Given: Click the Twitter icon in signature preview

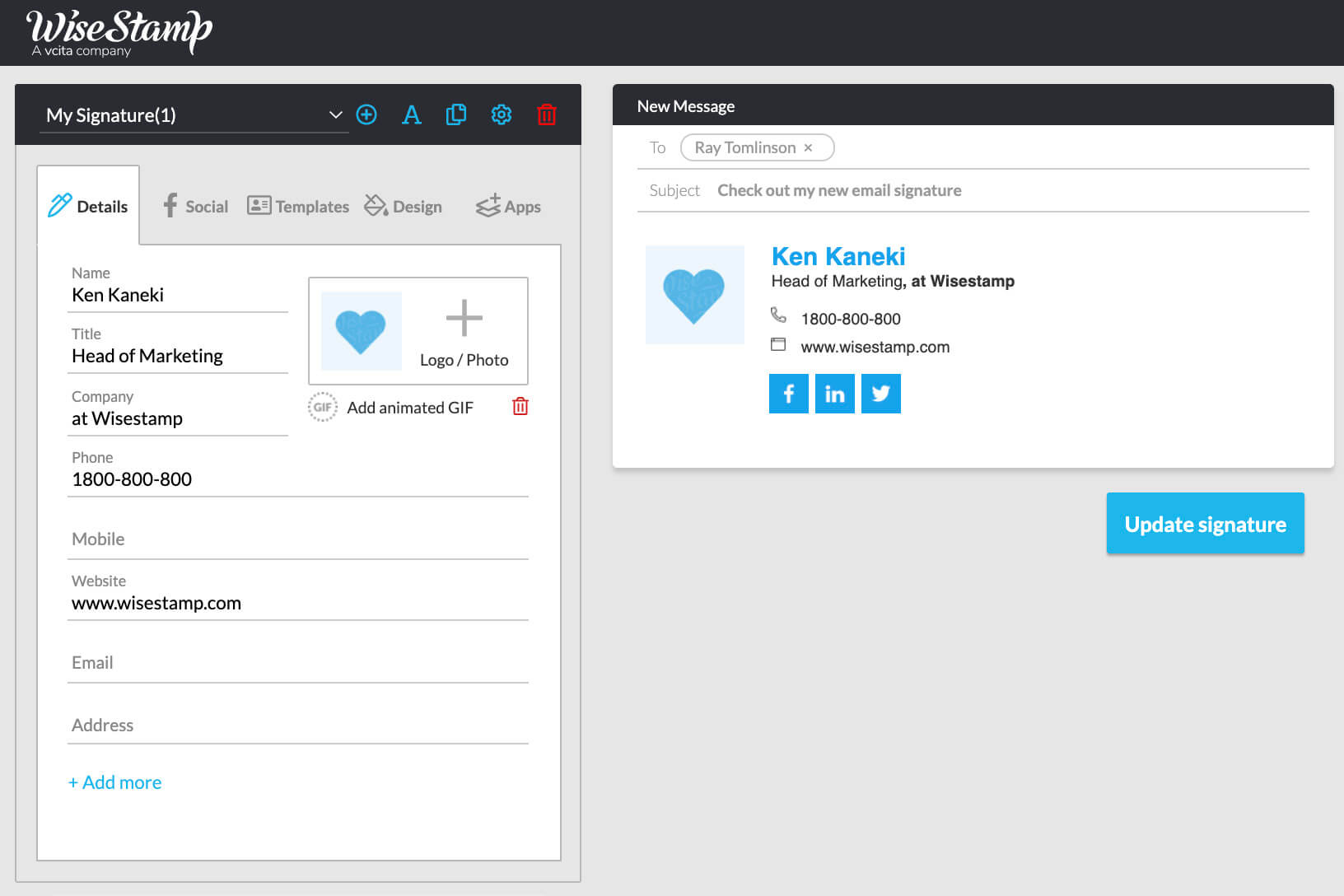Looking at the screenshot, I should point(880,394).
